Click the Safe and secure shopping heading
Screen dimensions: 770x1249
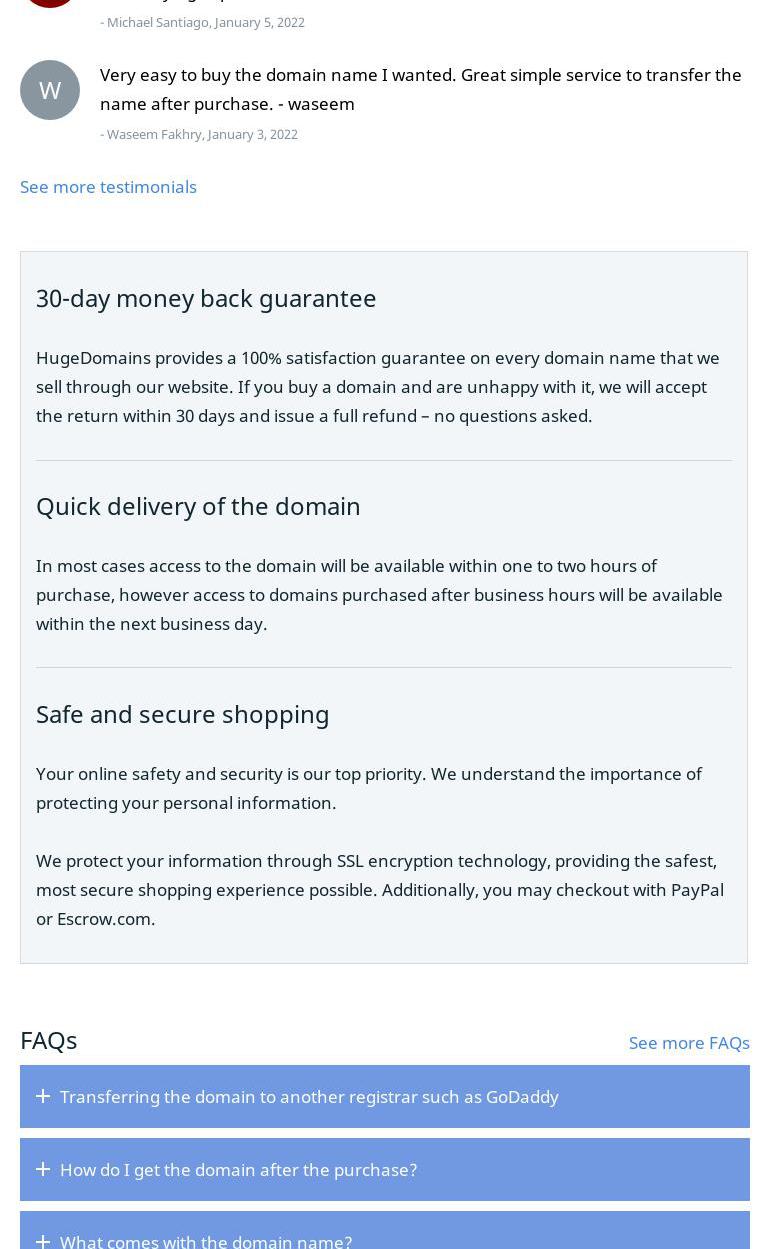tap(182, 714)
